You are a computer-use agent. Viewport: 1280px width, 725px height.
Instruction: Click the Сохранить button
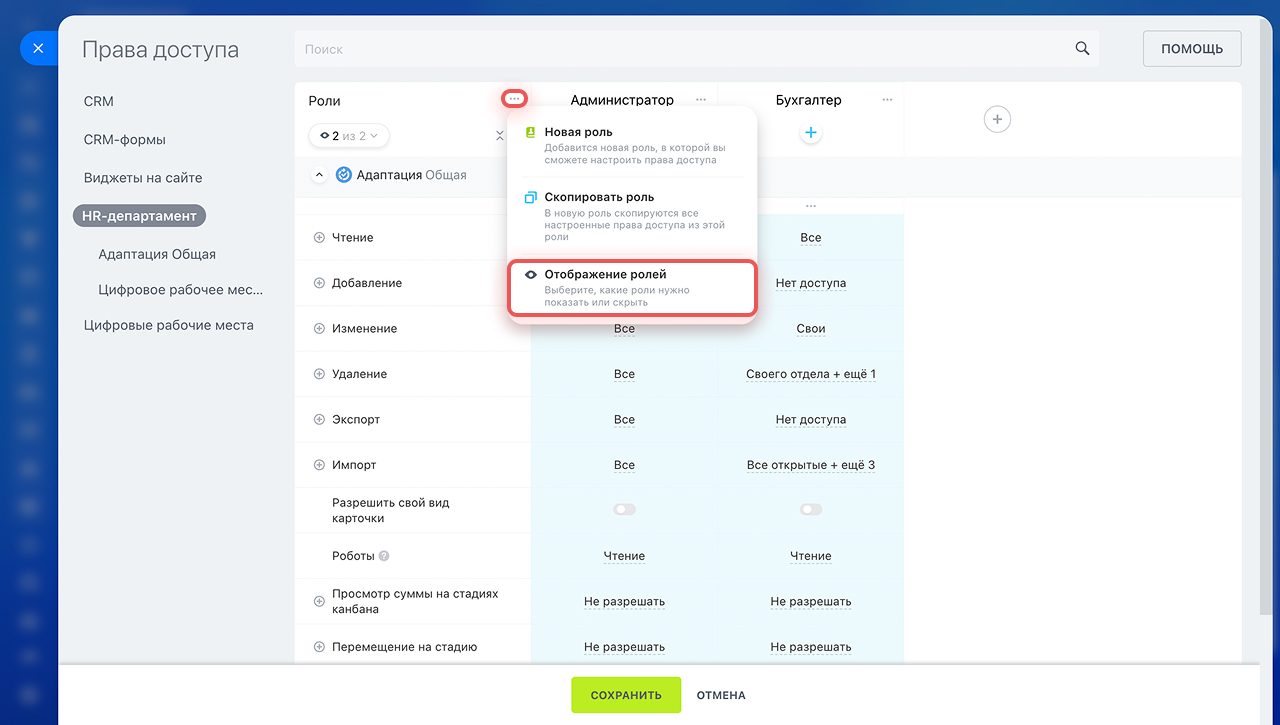click(x=625, y=695)
